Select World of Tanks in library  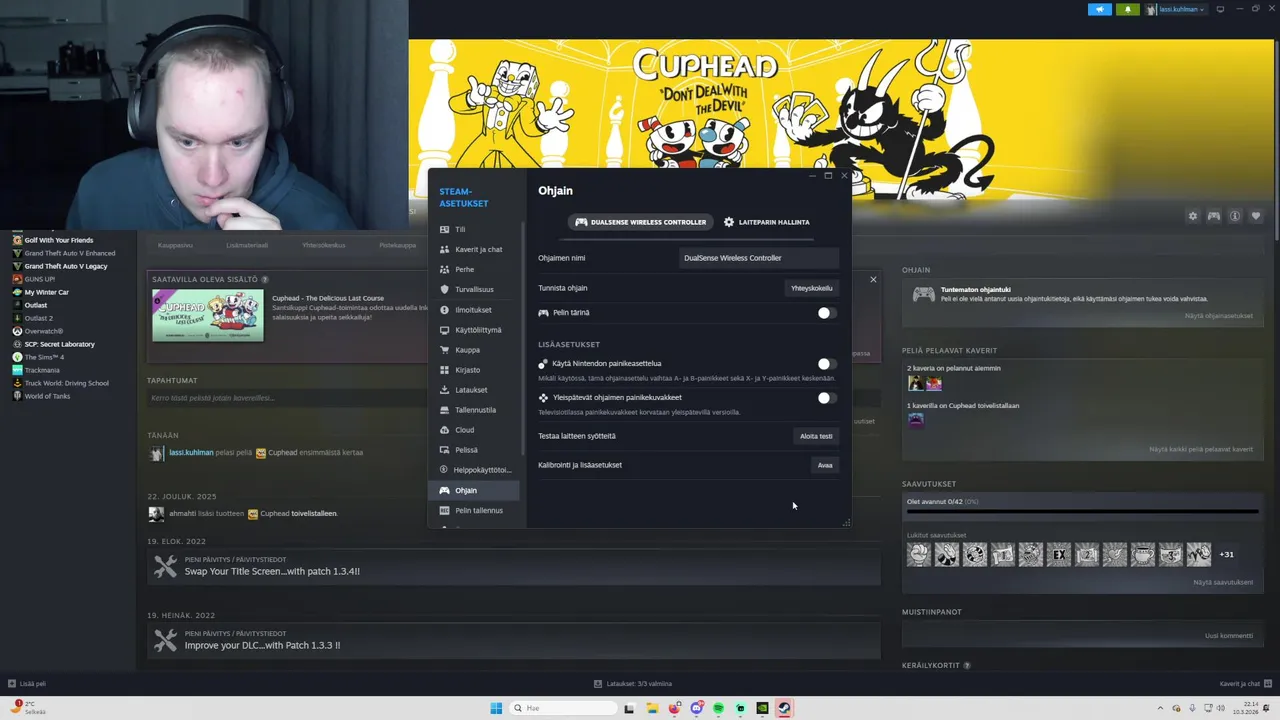click(x=47, y=396)
